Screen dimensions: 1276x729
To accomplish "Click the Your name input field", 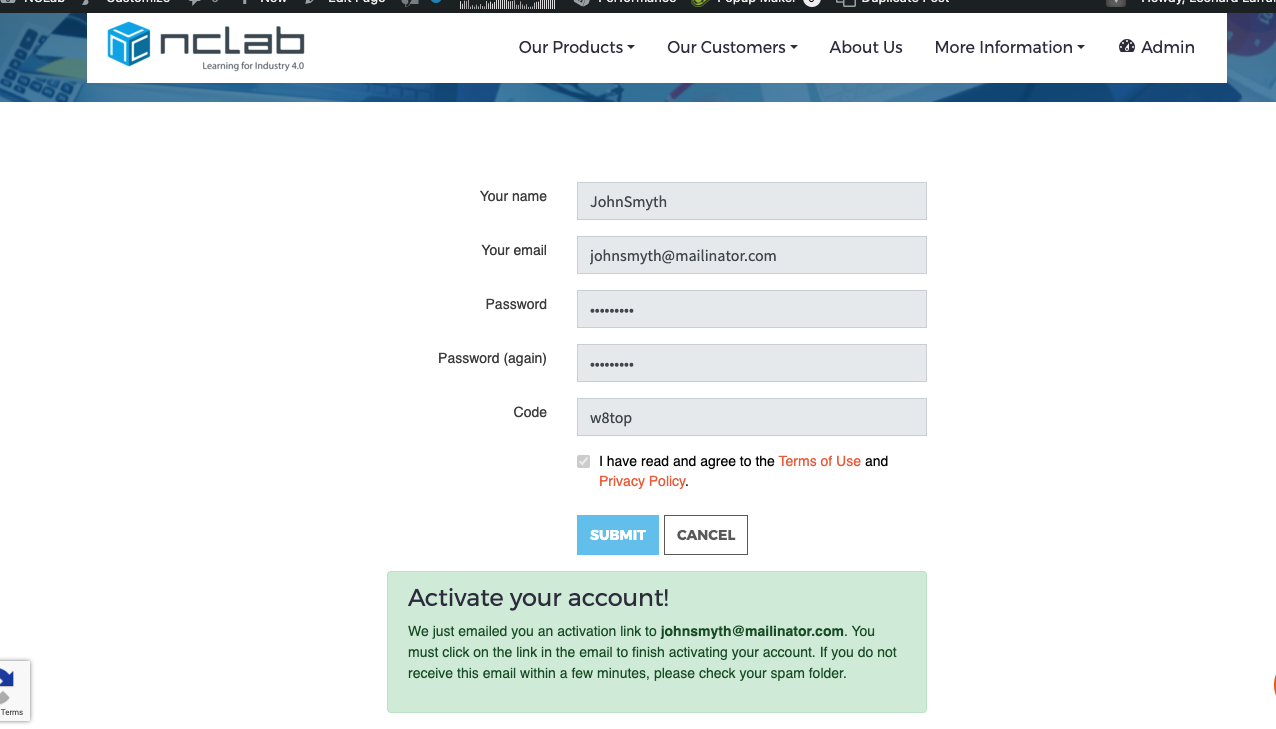I will (751, 201).
